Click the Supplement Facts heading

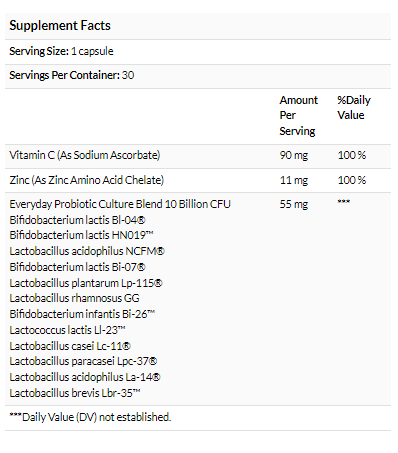coord(60,26)
